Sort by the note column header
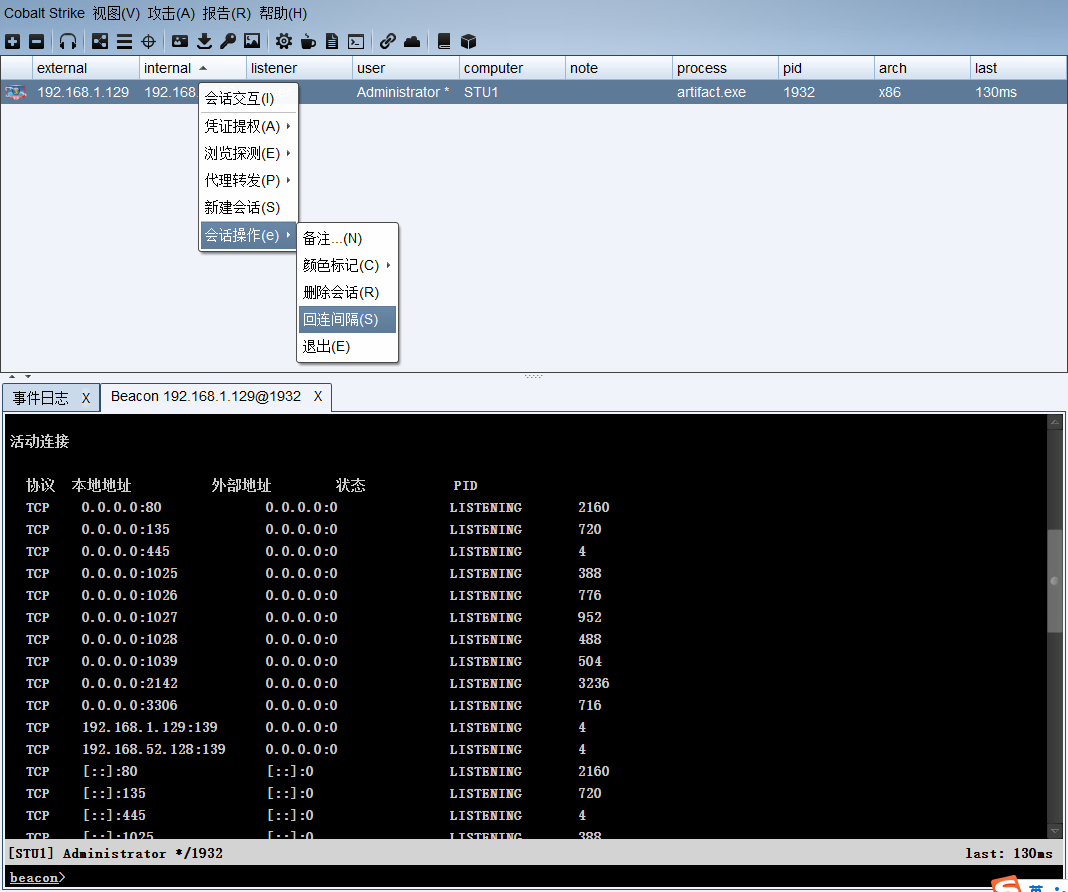1068x892 pixels. tap(618, 68)
